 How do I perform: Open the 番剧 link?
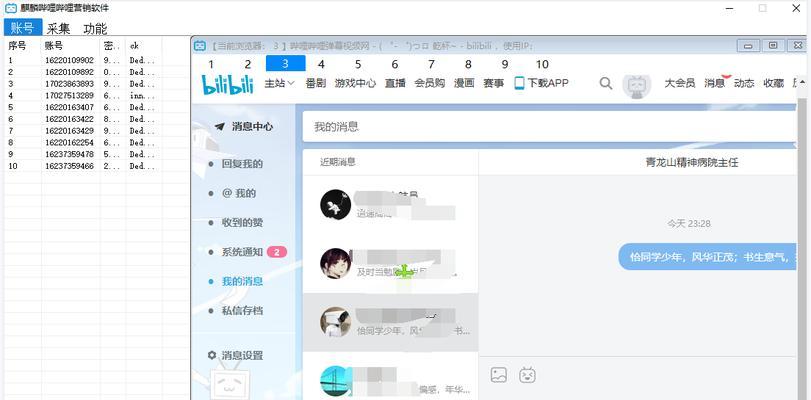pyautogui.click(x=316, y=83)
